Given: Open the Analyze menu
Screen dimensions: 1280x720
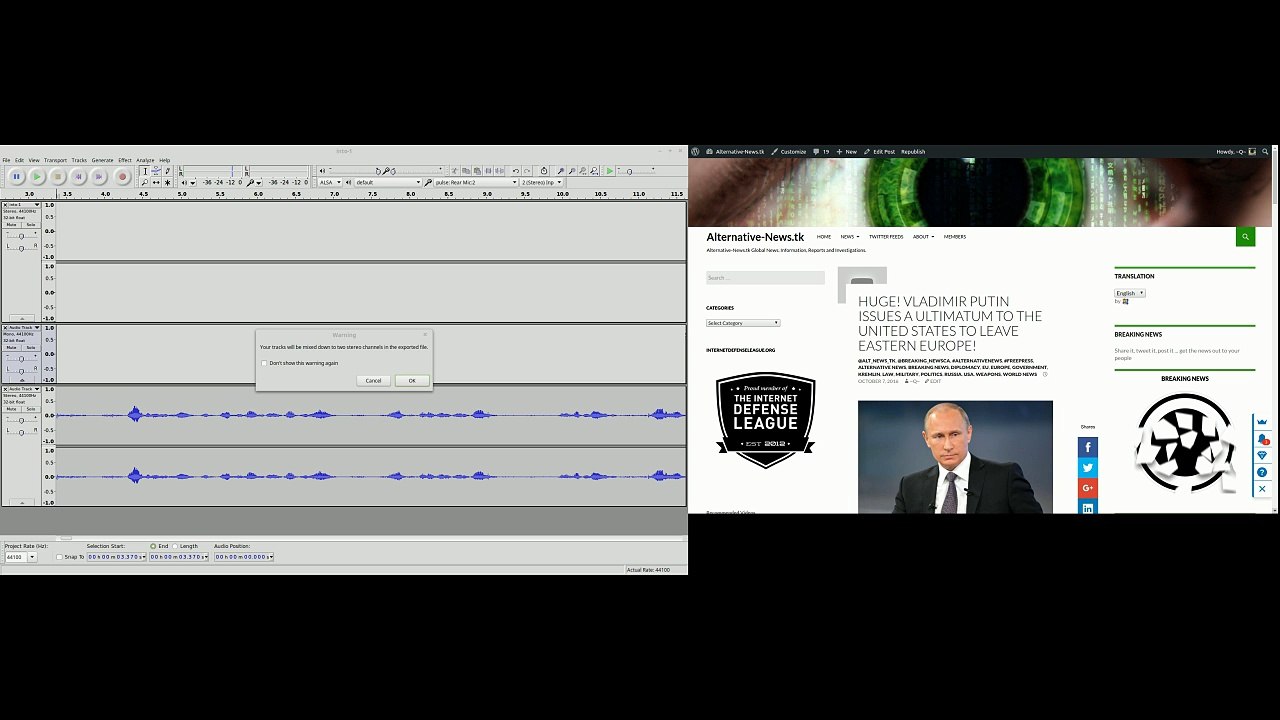Looking at the screenshot, I should [145, 160].
